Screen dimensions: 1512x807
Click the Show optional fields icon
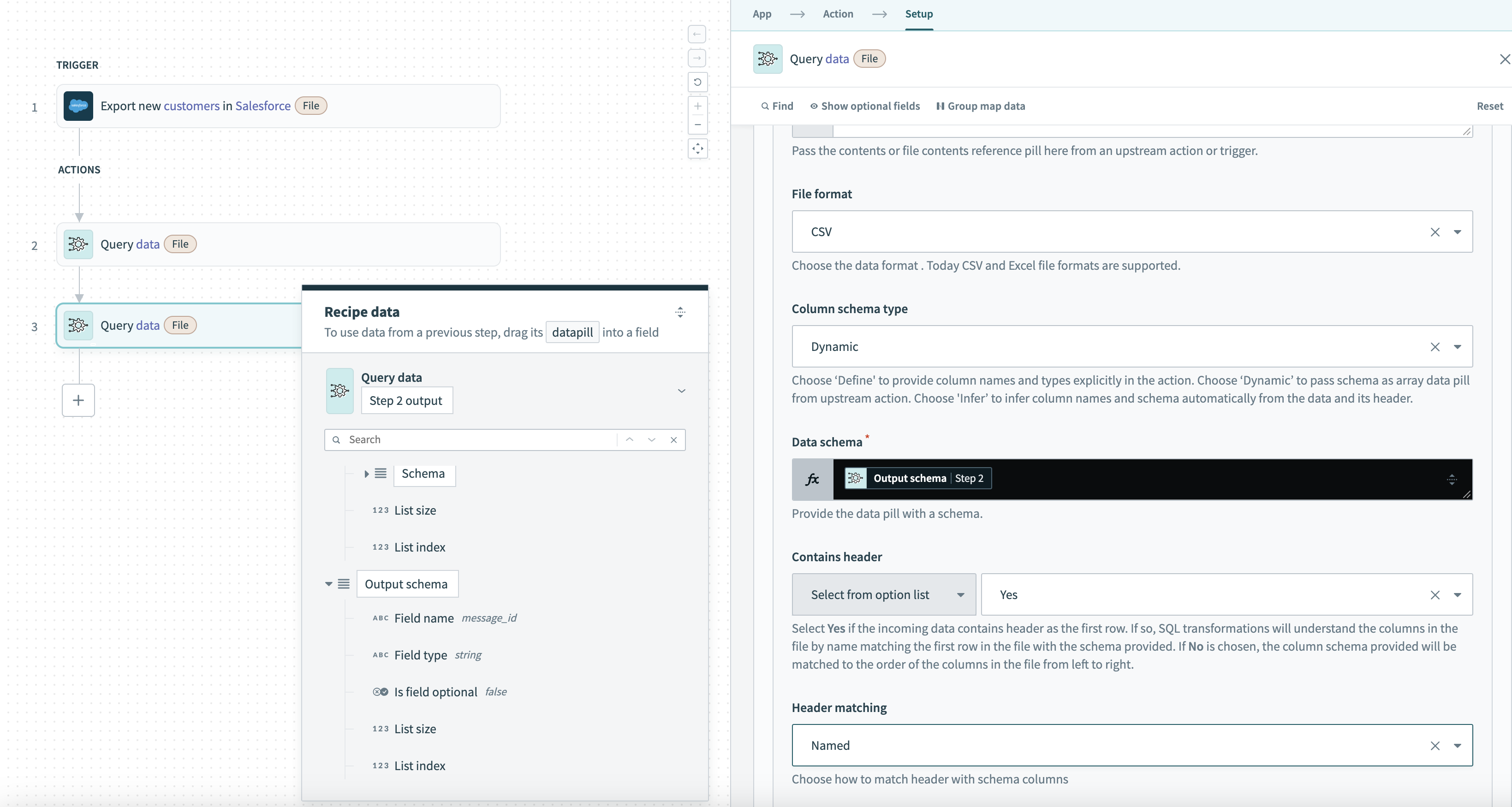pyautogui.click(x=813, y=105)
